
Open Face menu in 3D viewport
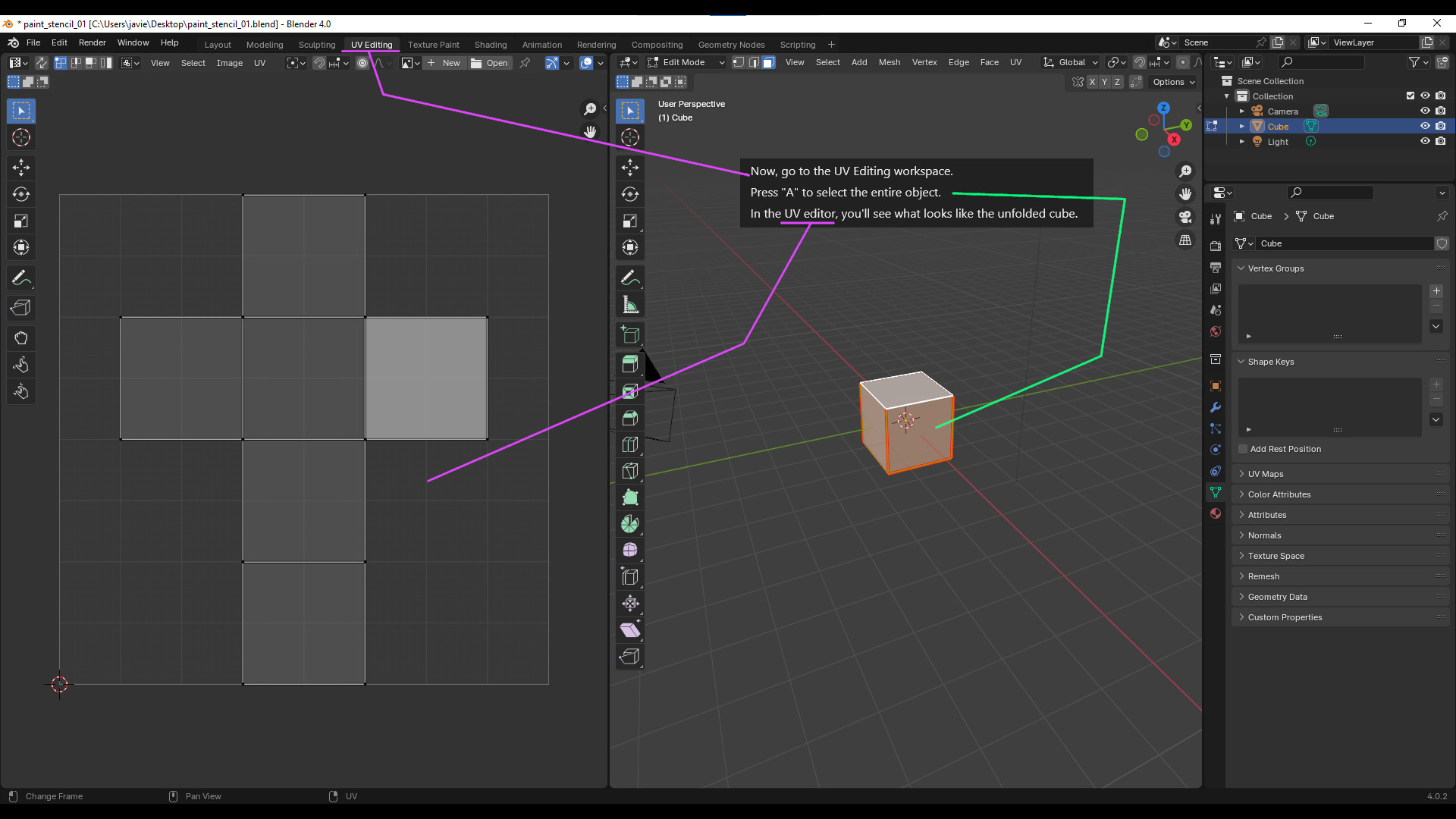pyautogui.click(x=990, y=62)
